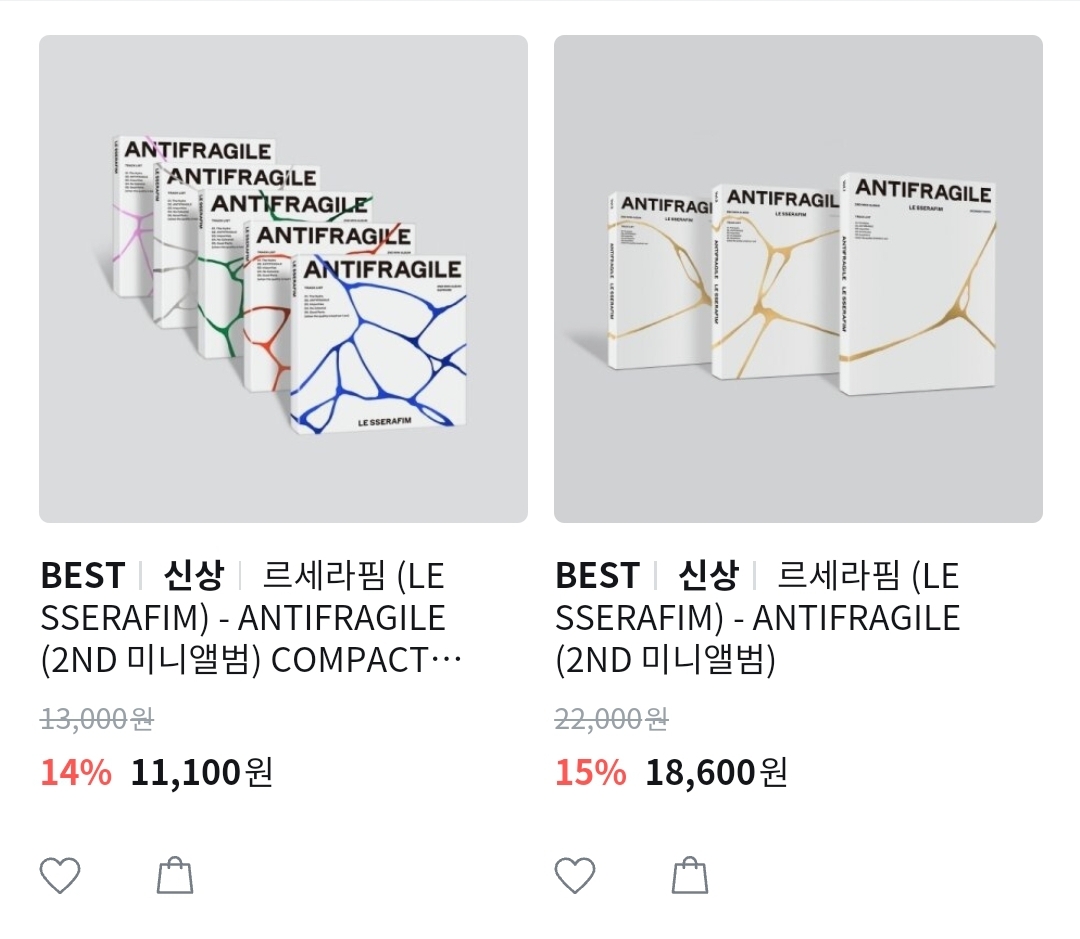
Task: Click the shopping bag icon under the left product
Action: pos(174,875)
